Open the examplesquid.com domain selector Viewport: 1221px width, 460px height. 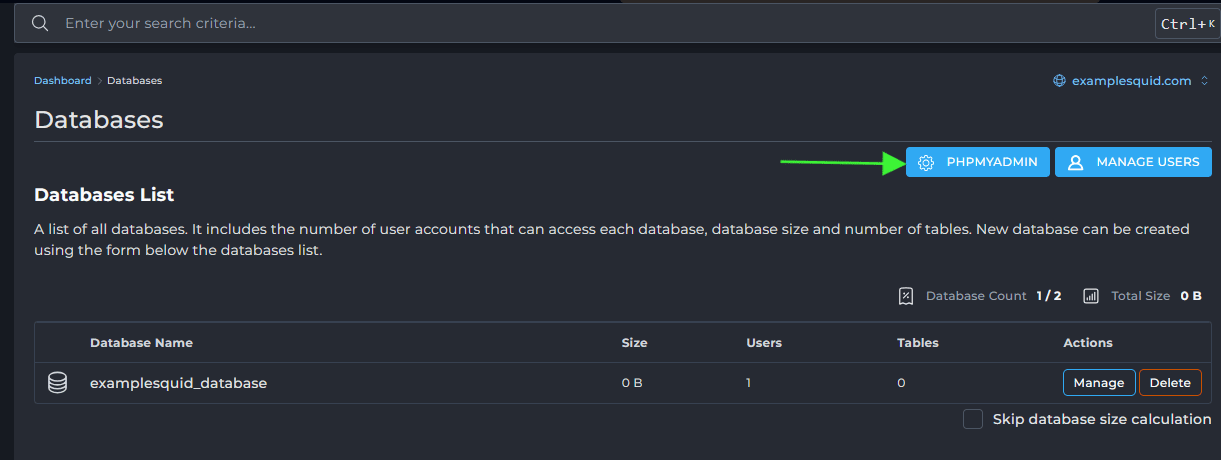point(1131,81)
